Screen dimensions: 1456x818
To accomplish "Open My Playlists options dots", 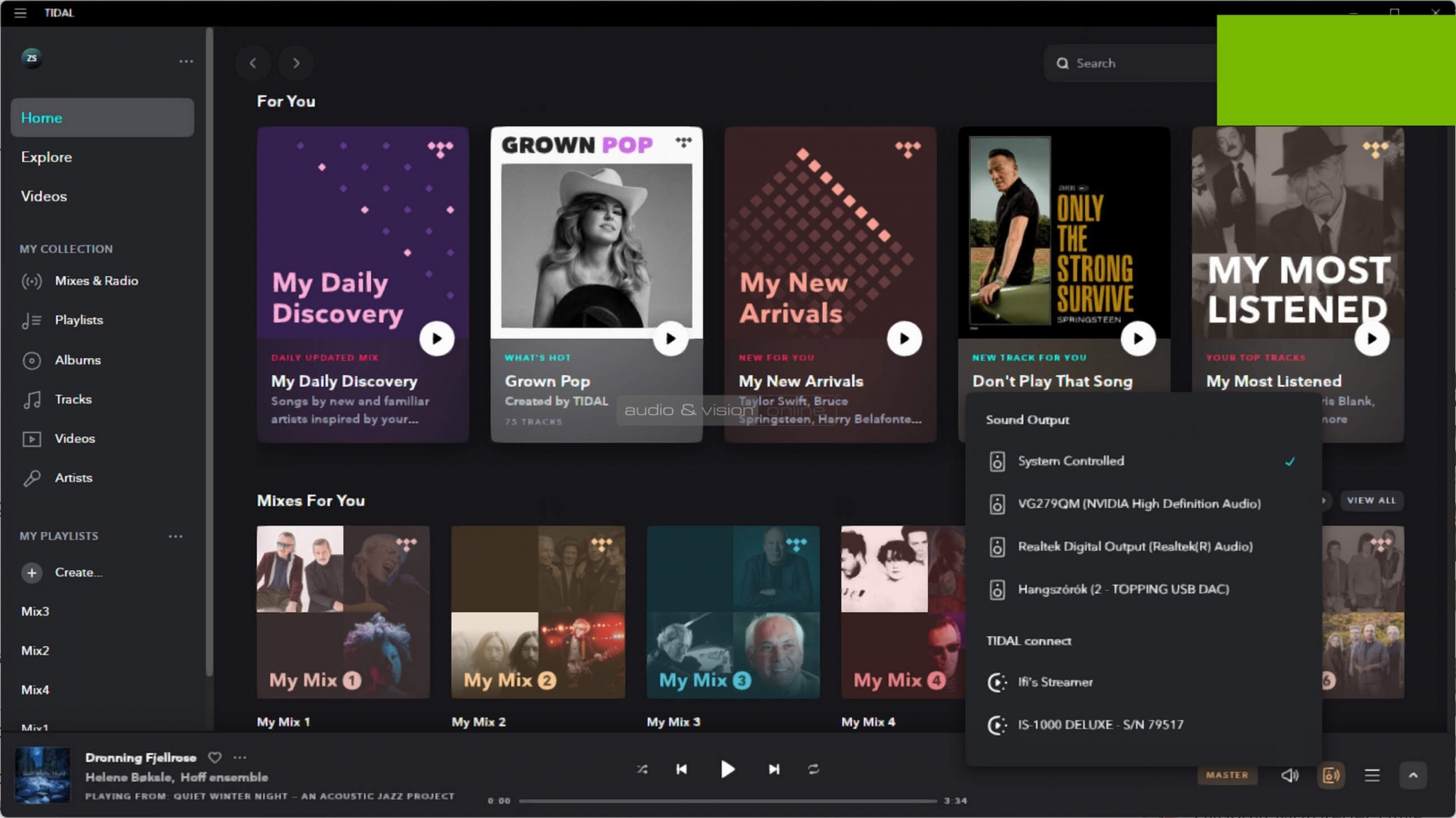I will [x=175, y=536].
